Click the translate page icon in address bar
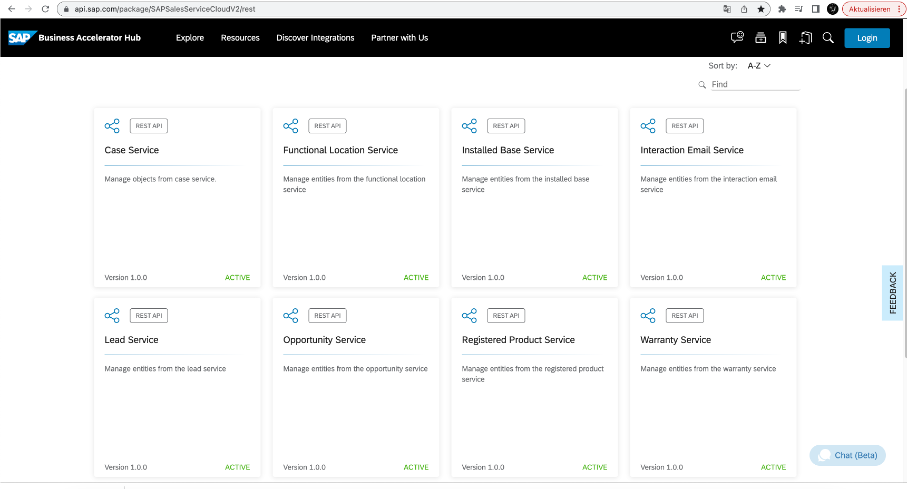 tap(727, 8)
